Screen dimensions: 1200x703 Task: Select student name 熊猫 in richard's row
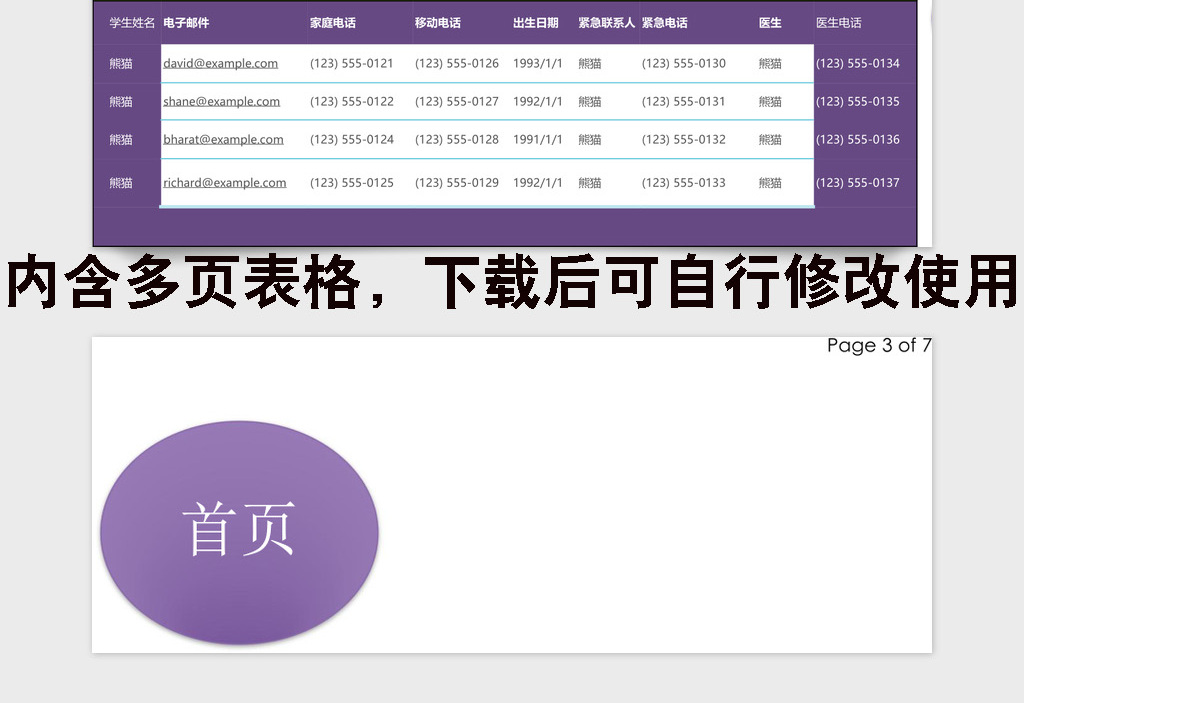pos(120,182)
